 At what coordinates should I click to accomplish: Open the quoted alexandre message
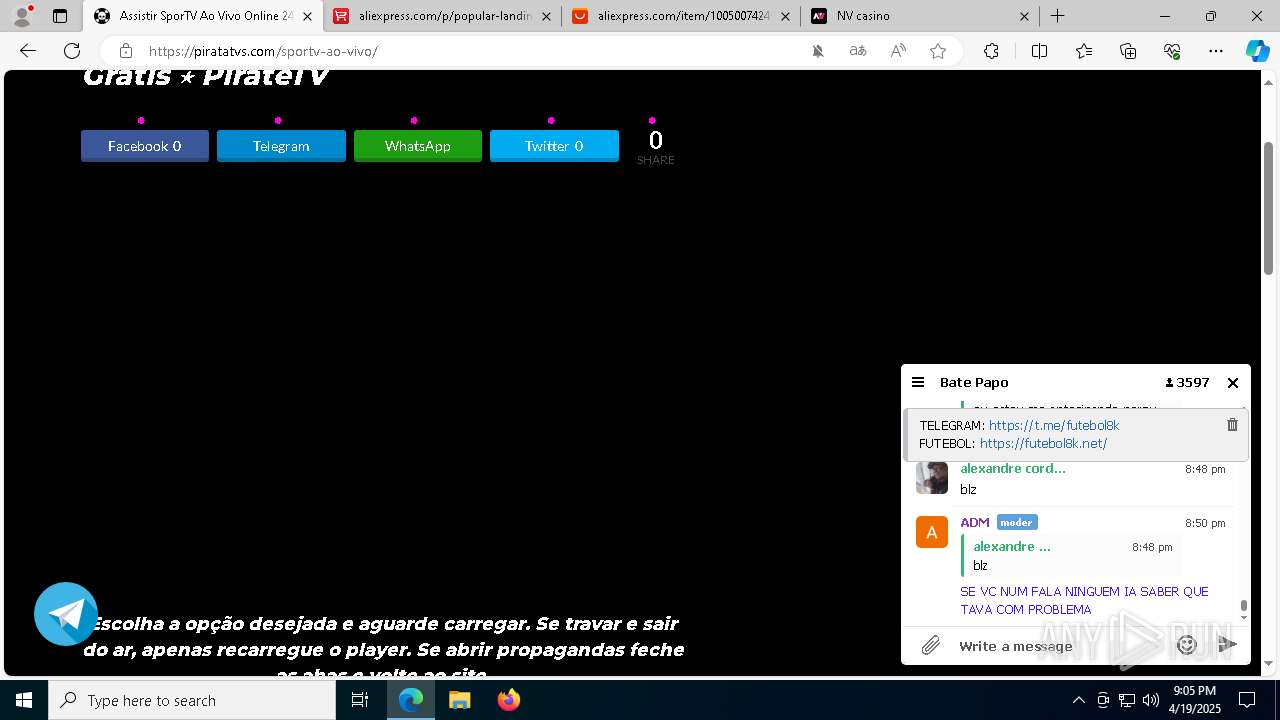pyautogui.click(x=1070, y=556)
